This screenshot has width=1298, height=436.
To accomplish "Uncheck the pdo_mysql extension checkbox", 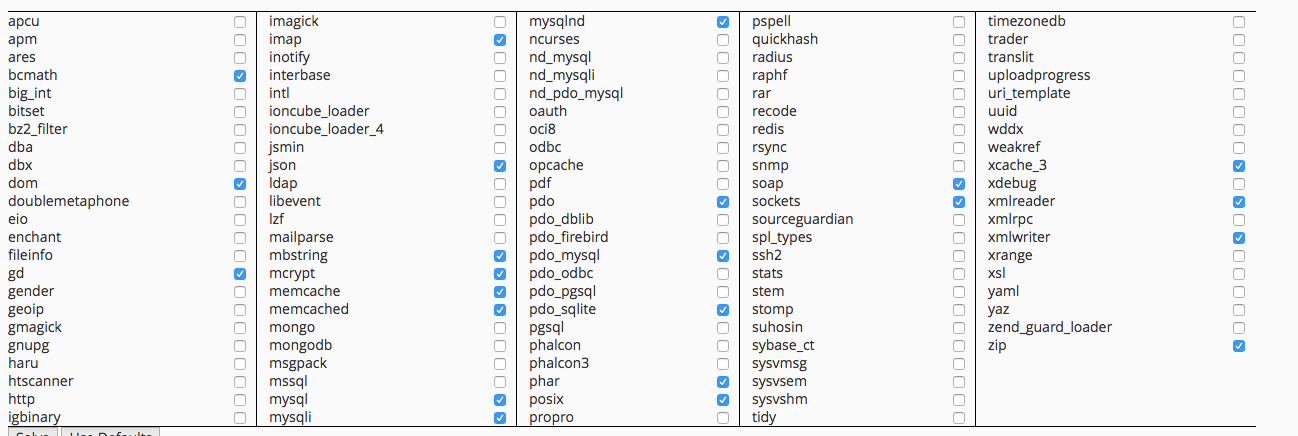I will pyautogui.click(x=723, y=255).
